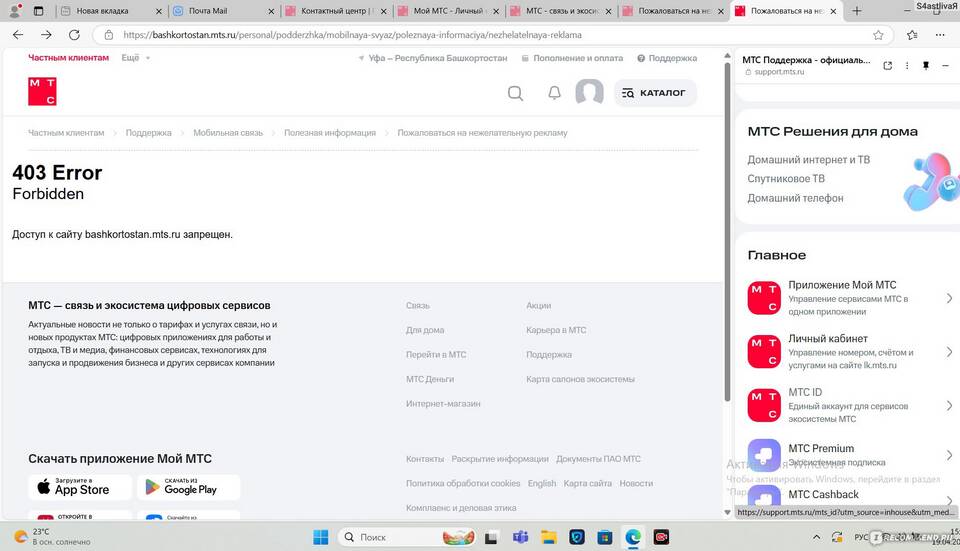The image size is (960, 551).
Task: Open File Explorer from taskbar
Action: (x=549, y=537)
